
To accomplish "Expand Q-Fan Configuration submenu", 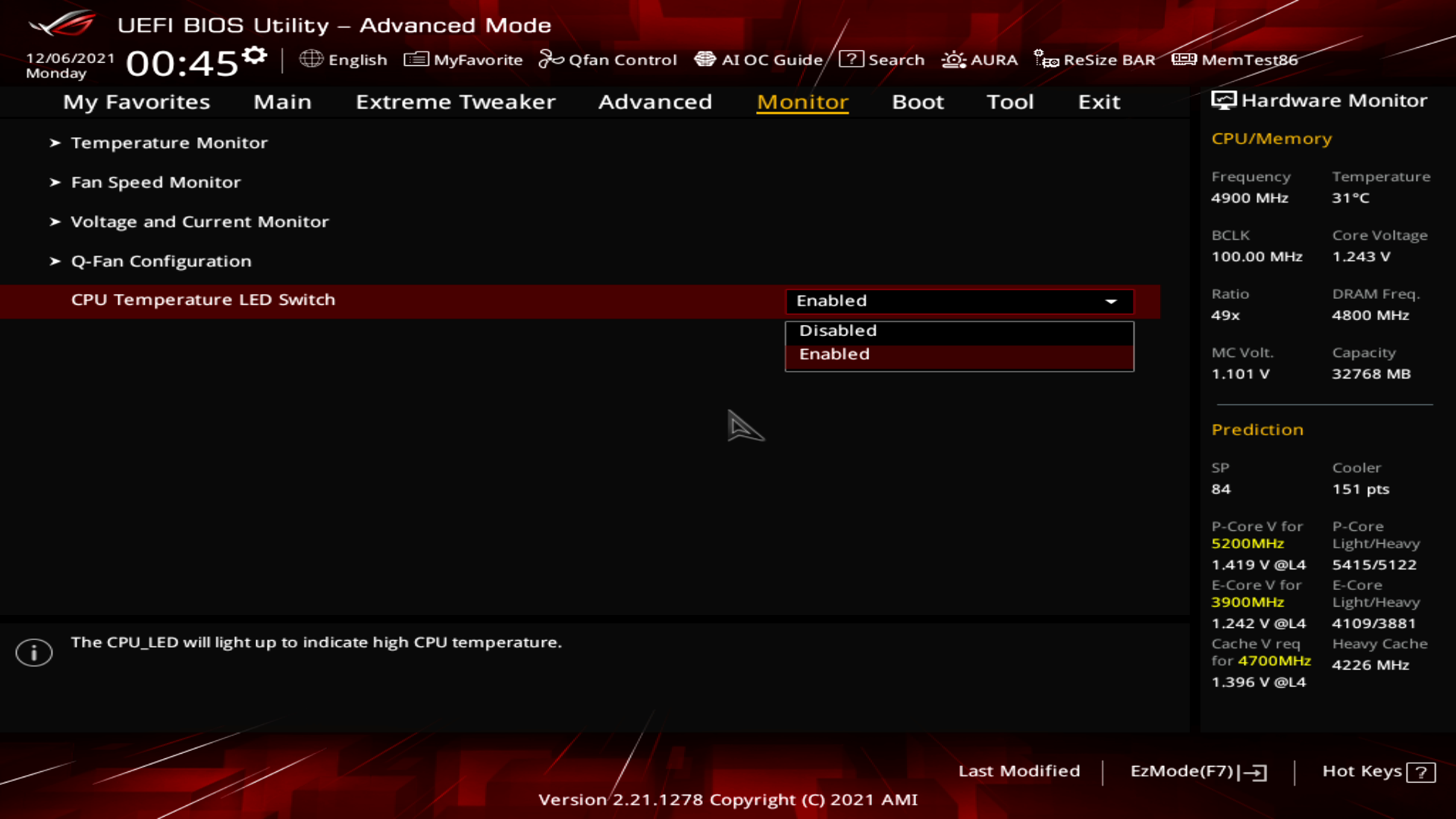I will coord(160,261).
